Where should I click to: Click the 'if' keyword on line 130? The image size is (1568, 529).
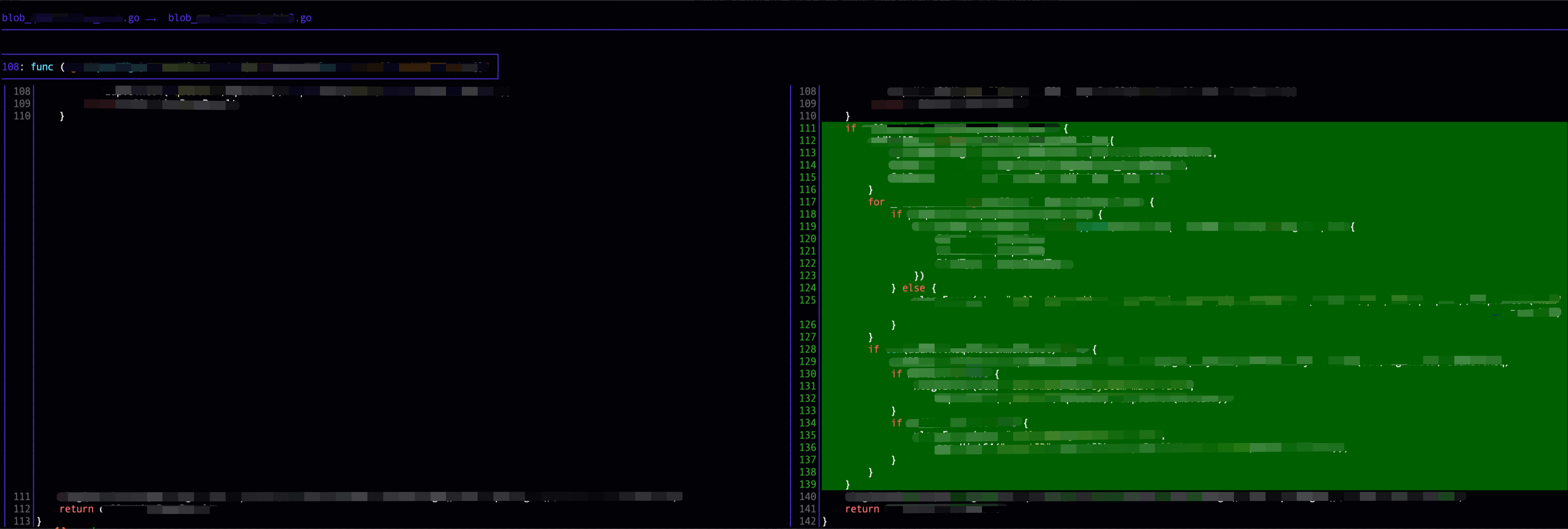pyautogui.click(x=897, y=374)
